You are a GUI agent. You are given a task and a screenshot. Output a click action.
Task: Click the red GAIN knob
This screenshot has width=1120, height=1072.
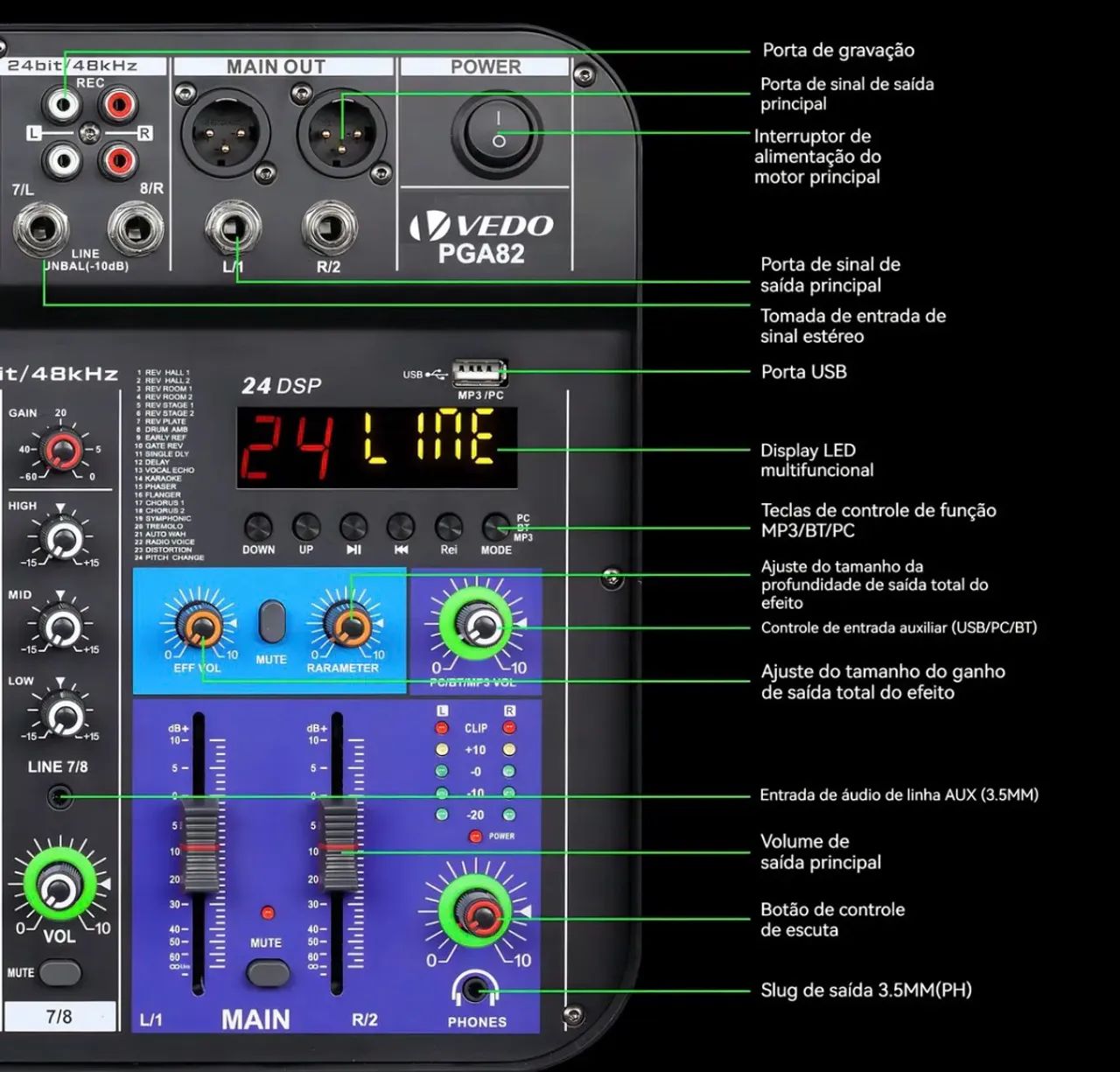62,452
